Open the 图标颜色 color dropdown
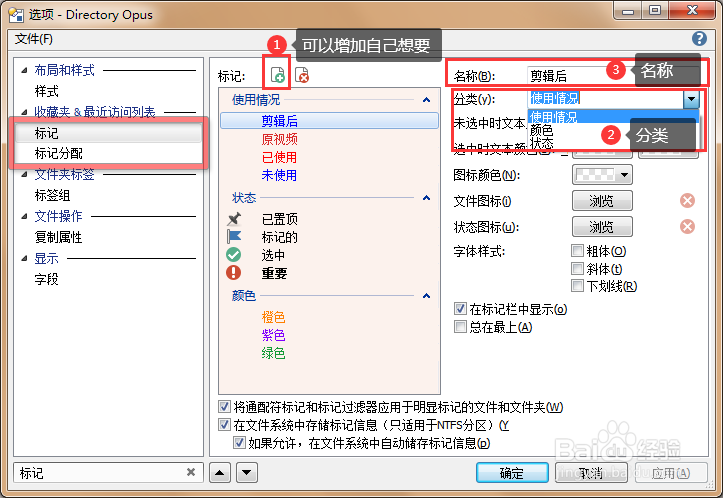 coord(602,175)
